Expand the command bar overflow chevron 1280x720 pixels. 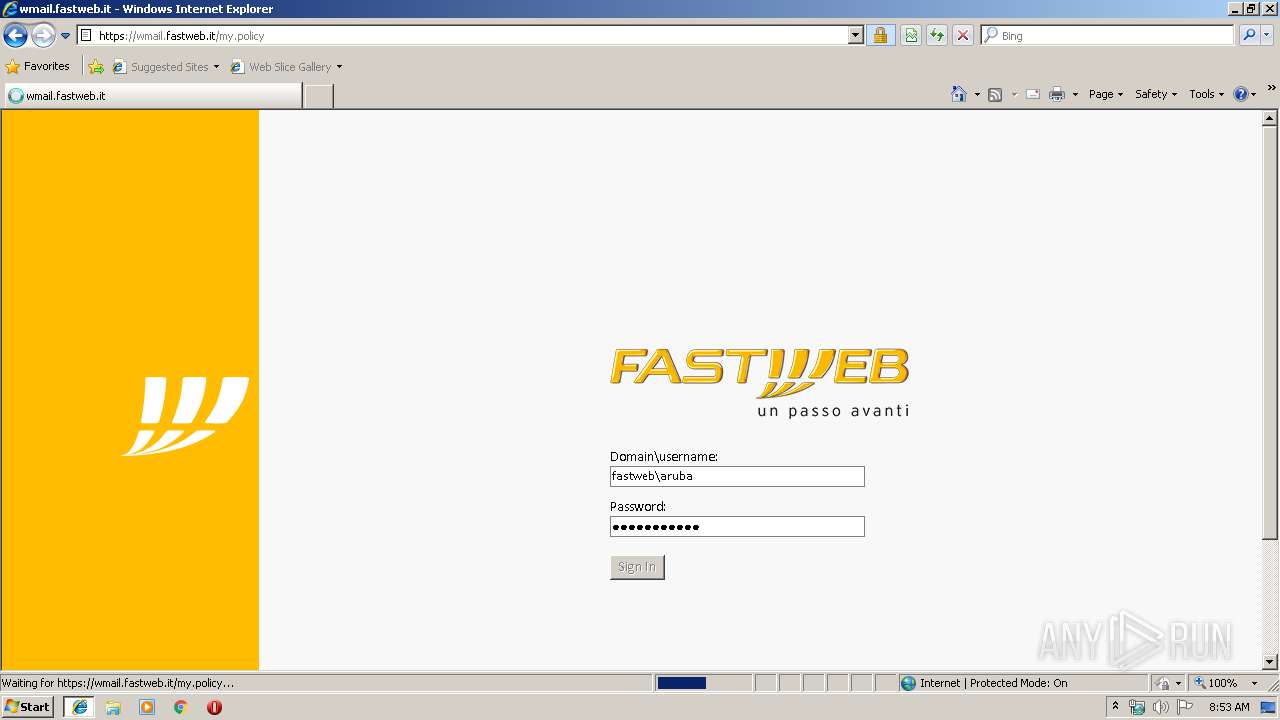pos(1272,89)
